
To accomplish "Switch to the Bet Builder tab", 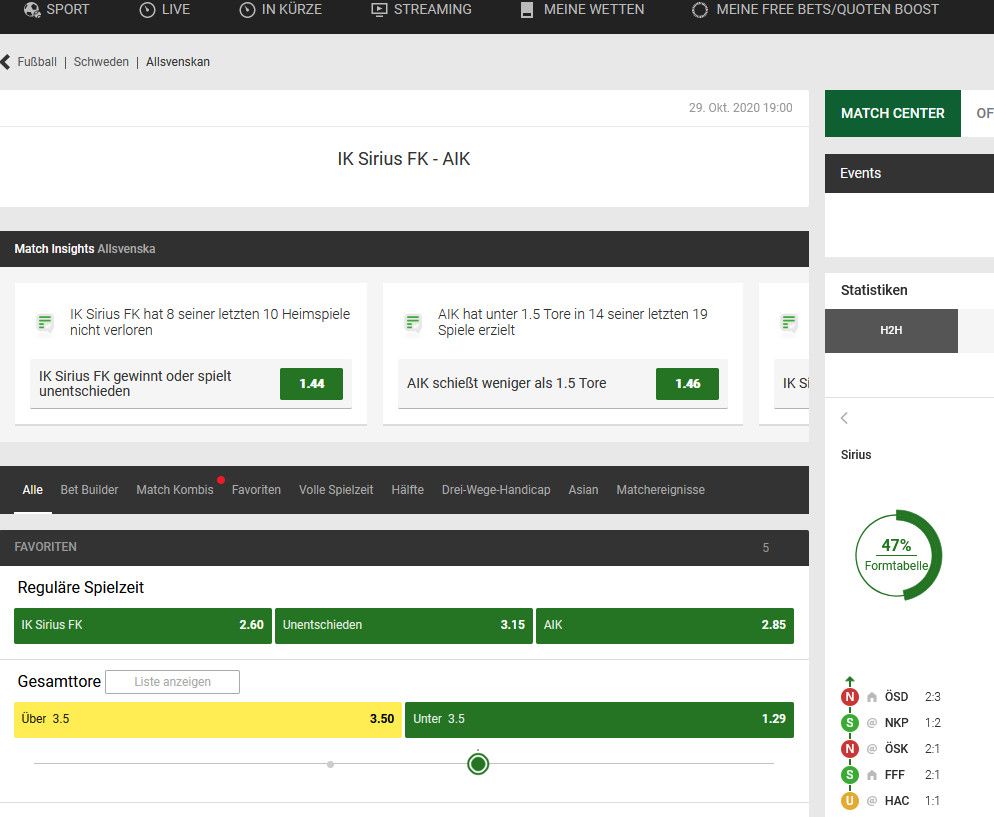I will (89, 490).
